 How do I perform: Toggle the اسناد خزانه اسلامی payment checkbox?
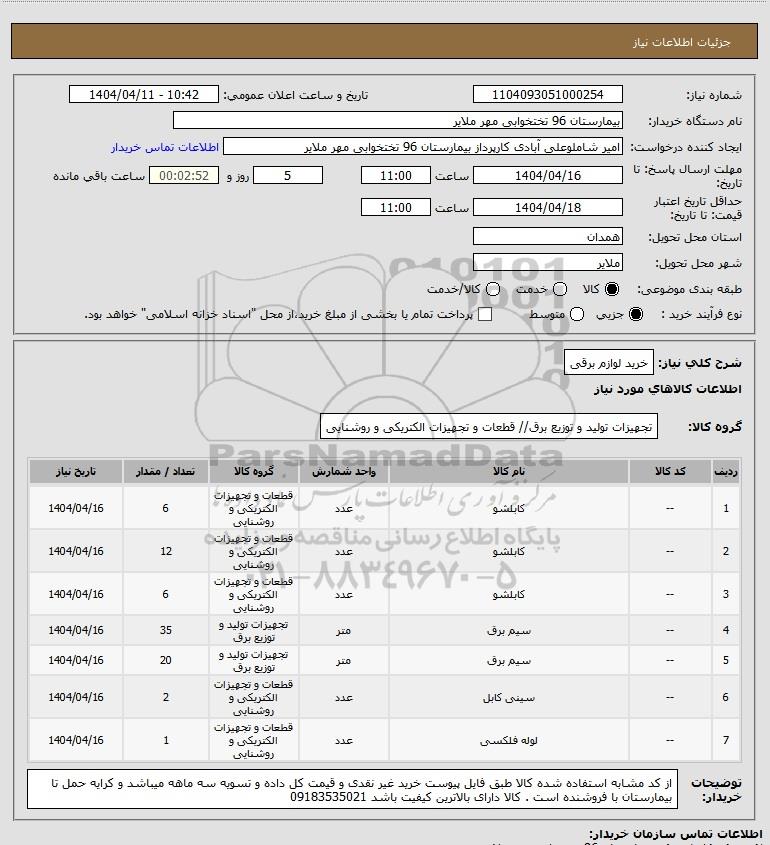[485, 314]
